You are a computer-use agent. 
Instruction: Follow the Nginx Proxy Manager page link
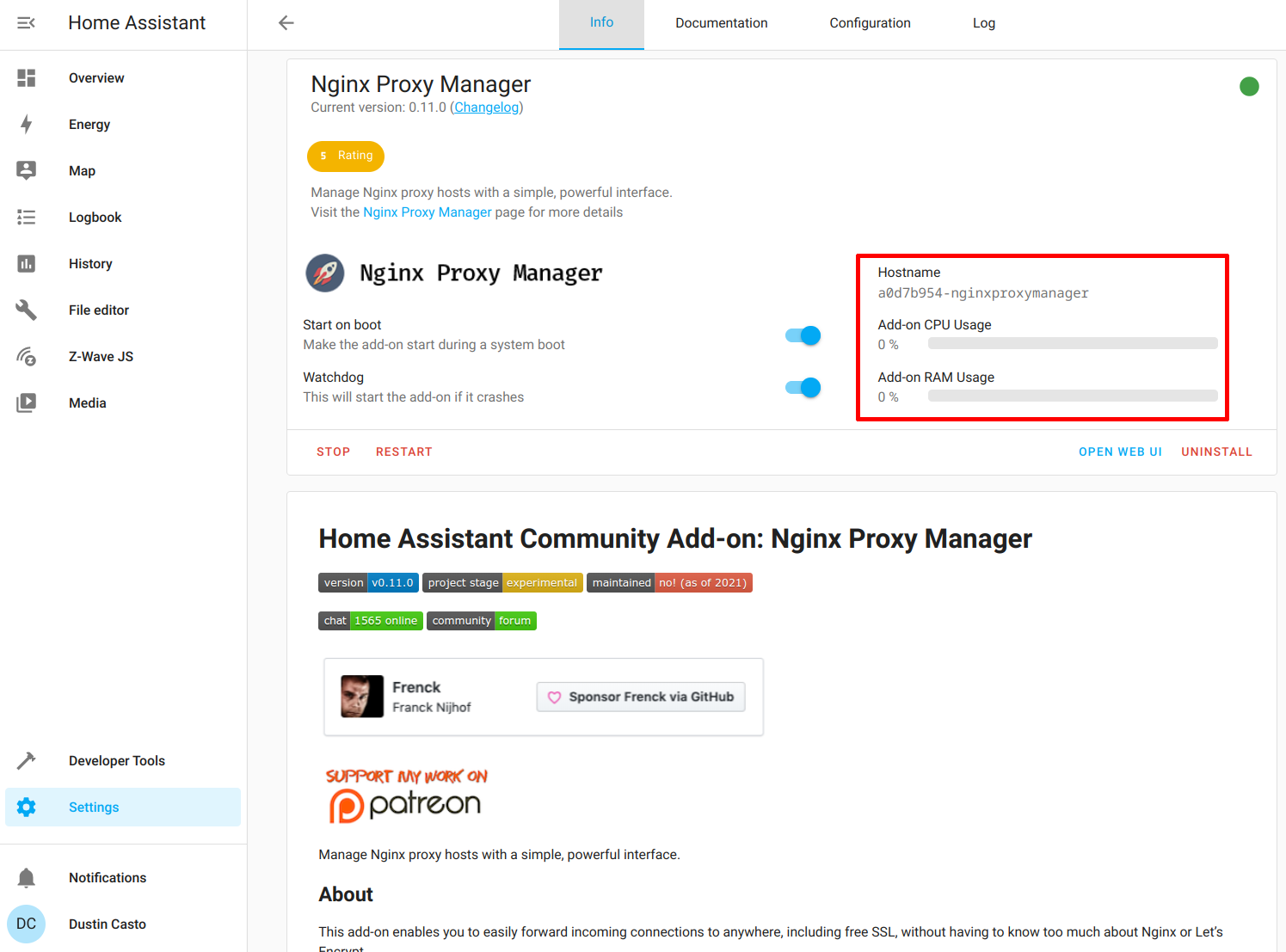pos(428,212)
